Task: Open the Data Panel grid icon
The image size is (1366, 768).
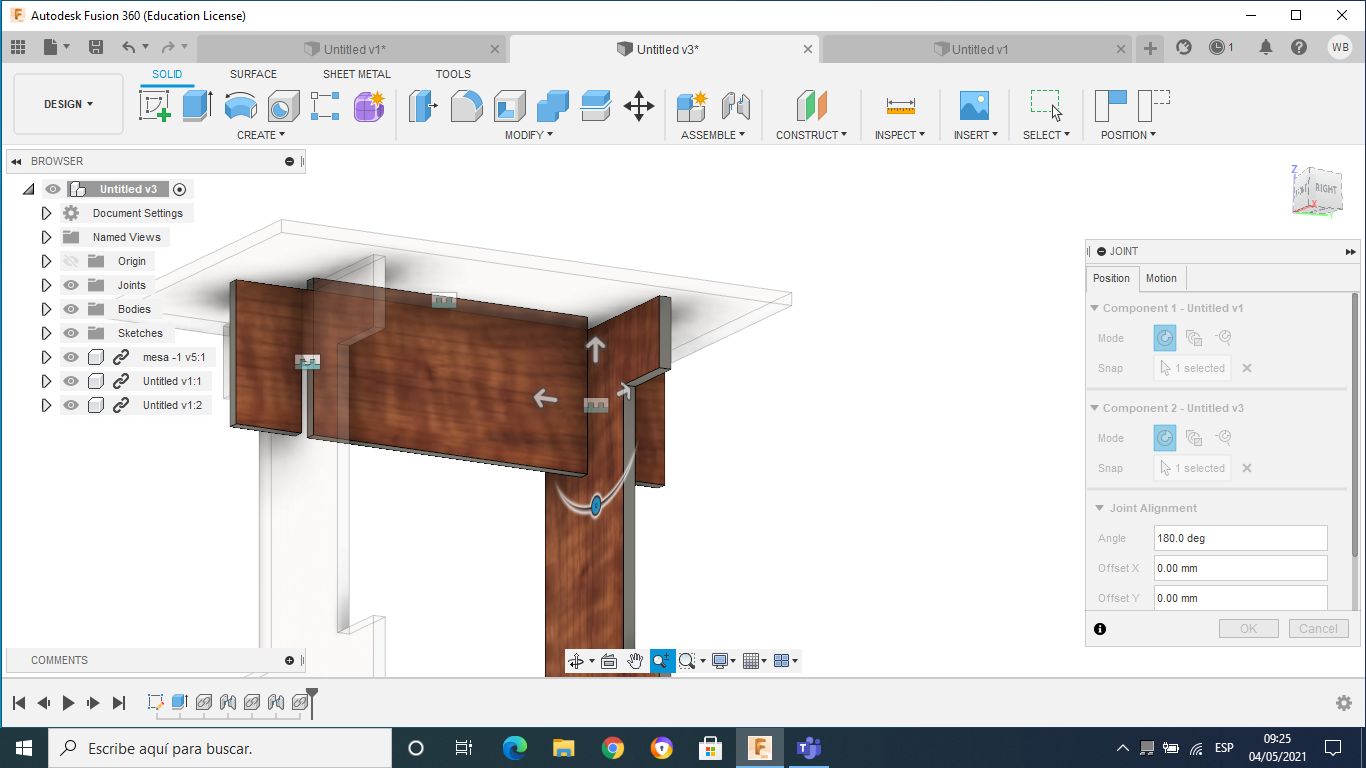Action: point(18,47)
